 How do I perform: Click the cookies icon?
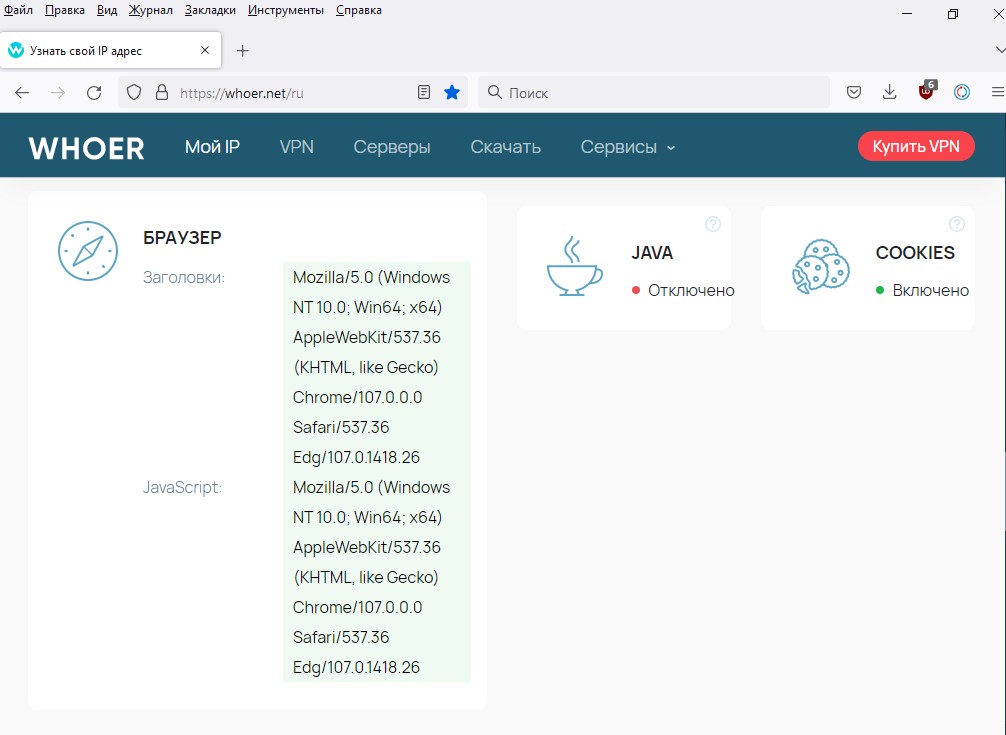click(821, 267)
